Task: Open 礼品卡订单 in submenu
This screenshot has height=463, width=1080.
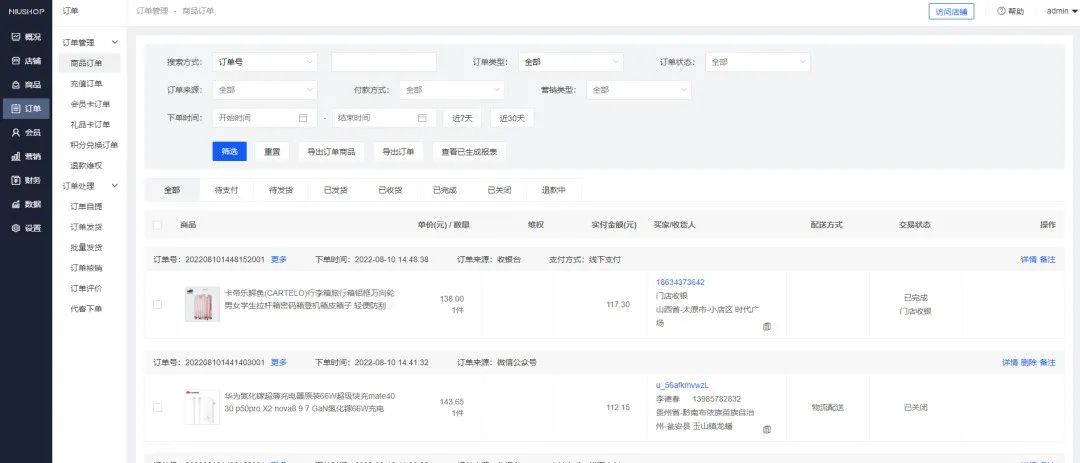Action: 90,125
